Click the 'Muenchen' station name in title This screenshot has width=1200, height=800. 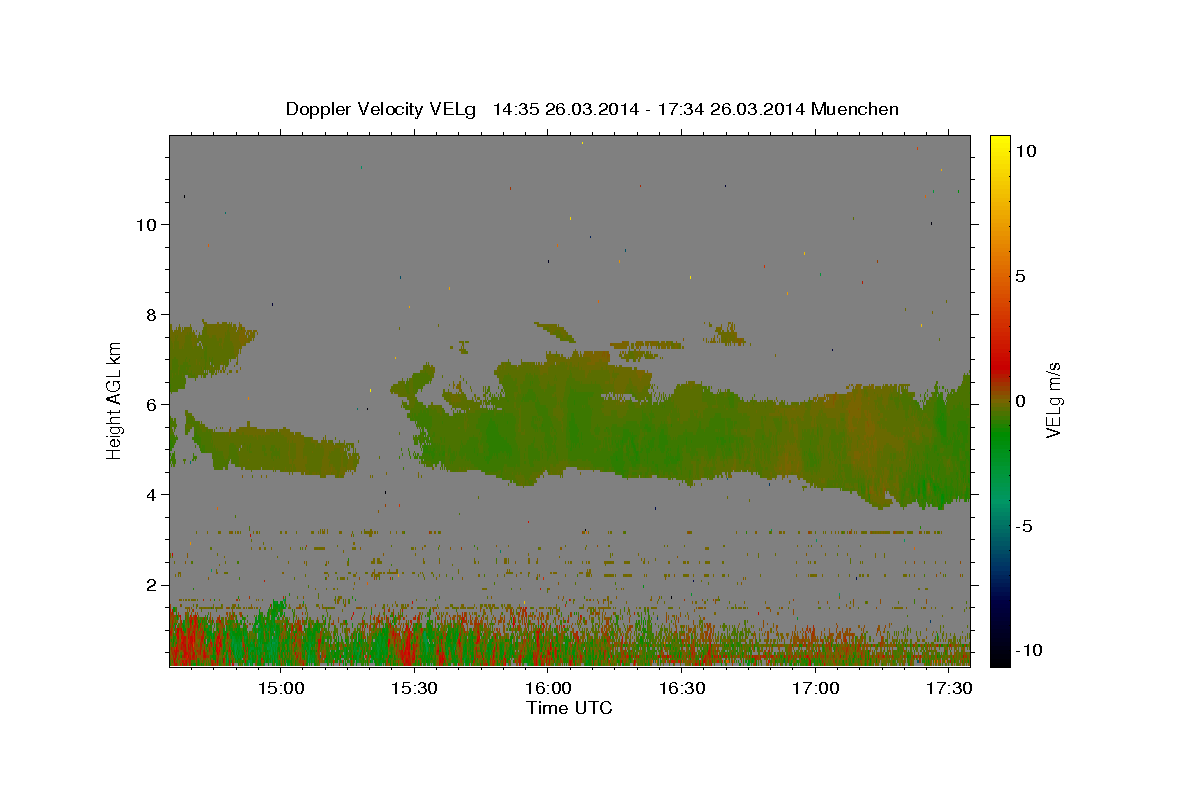tap(855, 109)
